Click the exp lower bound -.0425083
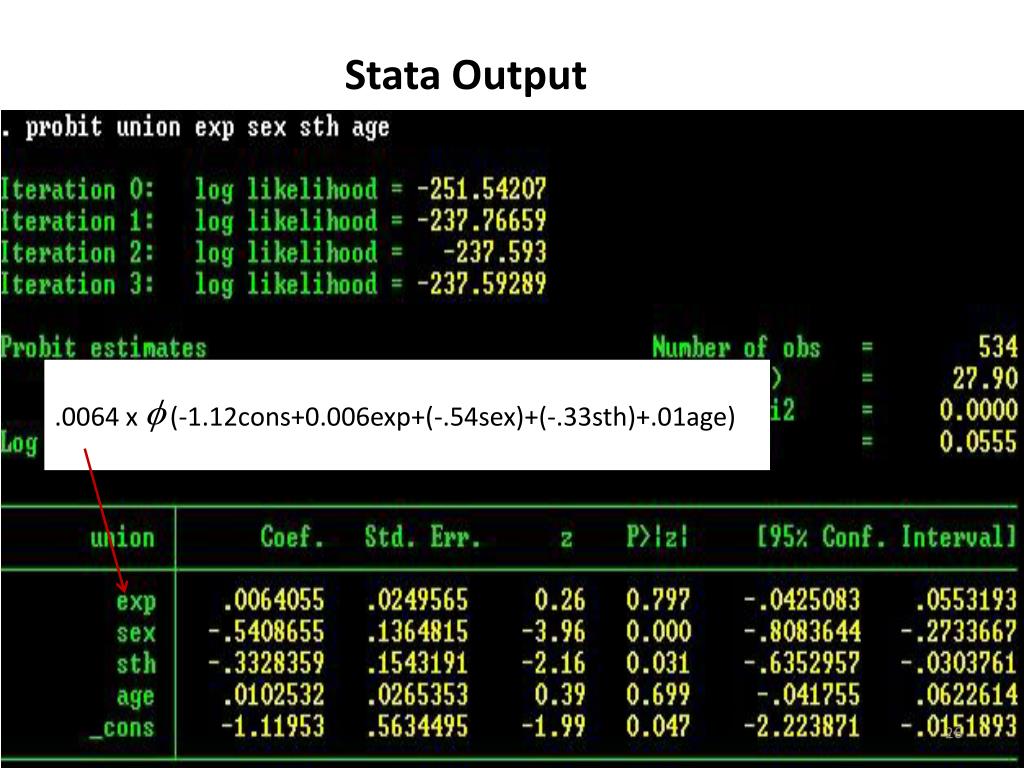The height and width of the screenshot is (768, 1024). pos(802,600)
